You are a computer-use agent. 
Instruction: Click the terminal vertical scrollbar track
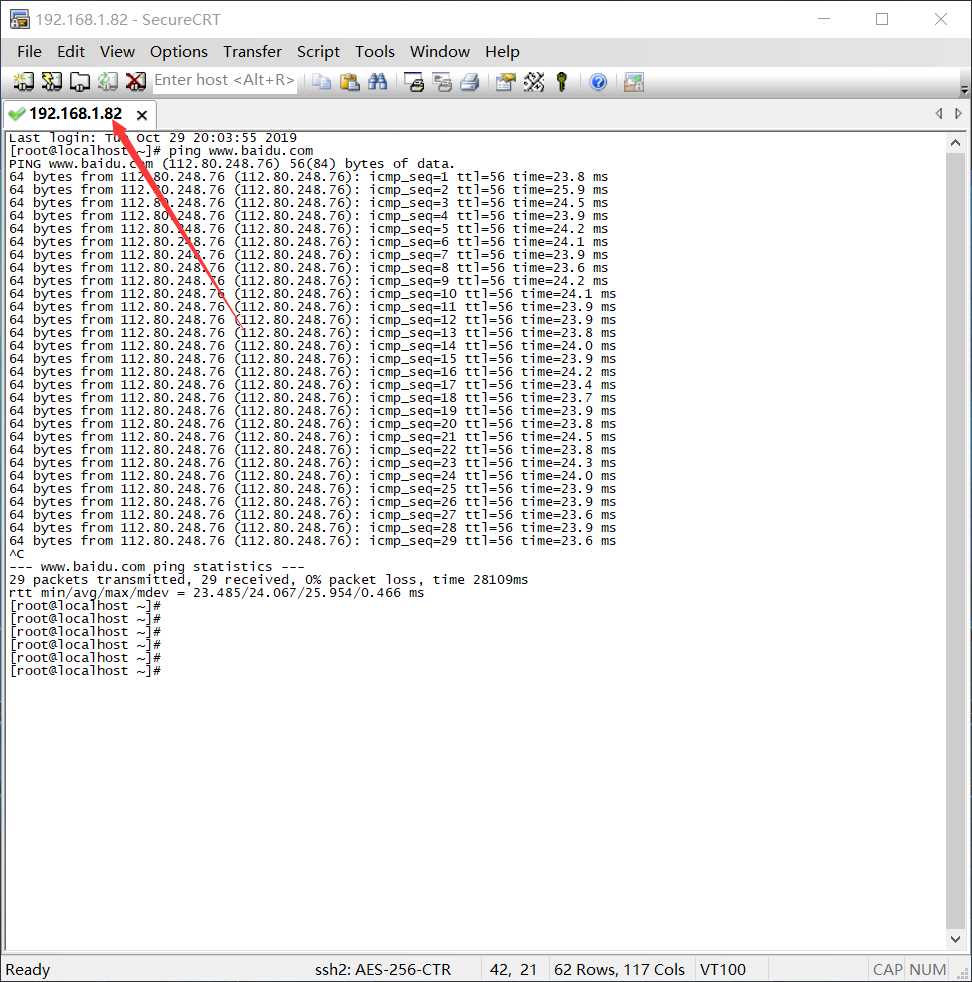tap(955, 541)
